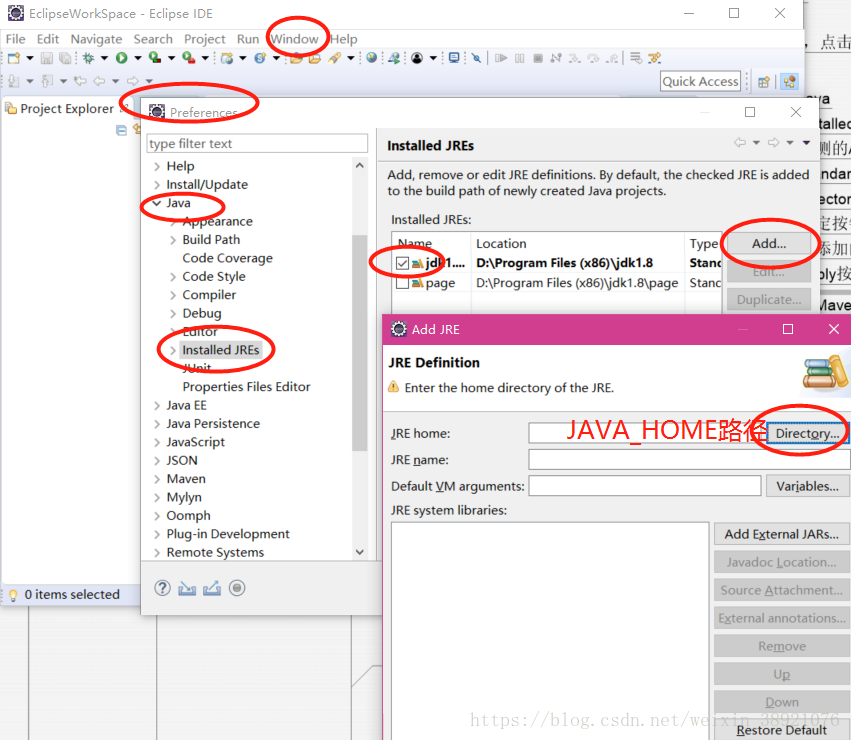Screen dimensions: 851x740
Task: Click the Preferences help question-mark icon
Action: click(x=162, y=588)
